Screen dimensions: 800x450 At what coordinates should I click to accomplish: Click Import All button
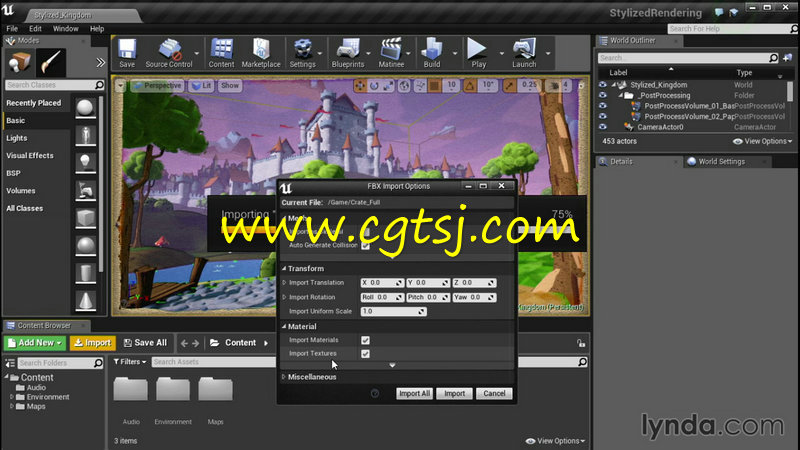tap(414, 393)
